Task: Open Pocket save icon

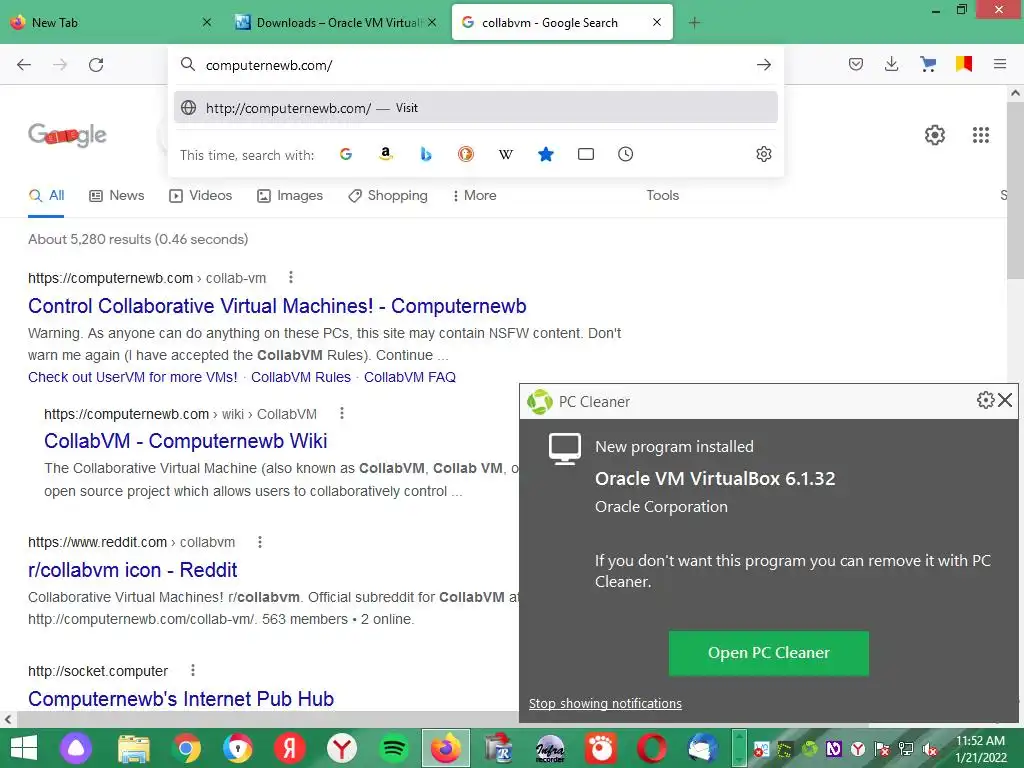Action: (856, 64)
